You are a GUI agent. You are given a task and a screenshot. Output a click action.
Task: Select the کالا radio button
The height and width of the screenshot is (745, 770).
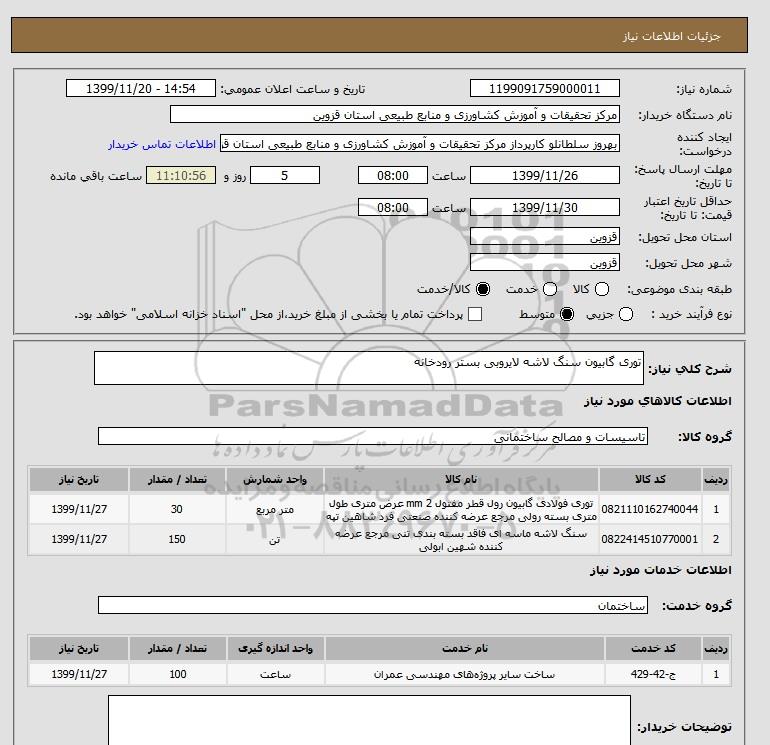coord(602,289)
